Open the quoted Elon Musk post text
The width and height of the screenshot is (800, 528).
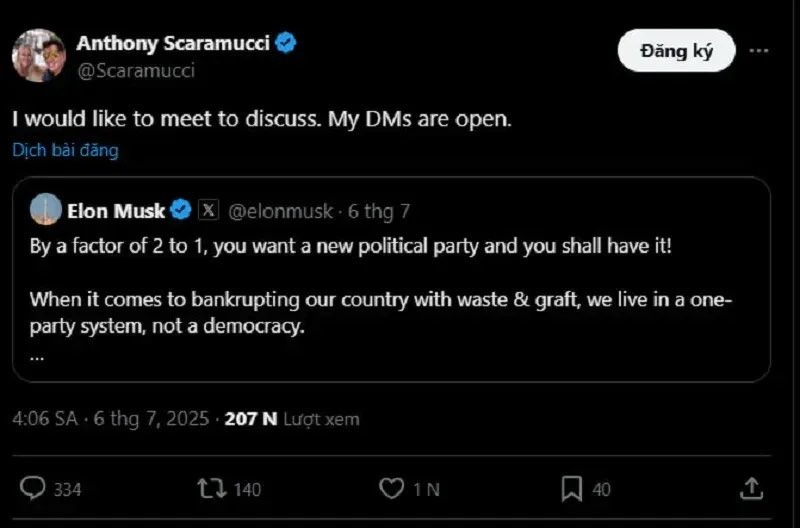(x=381, y=286)
